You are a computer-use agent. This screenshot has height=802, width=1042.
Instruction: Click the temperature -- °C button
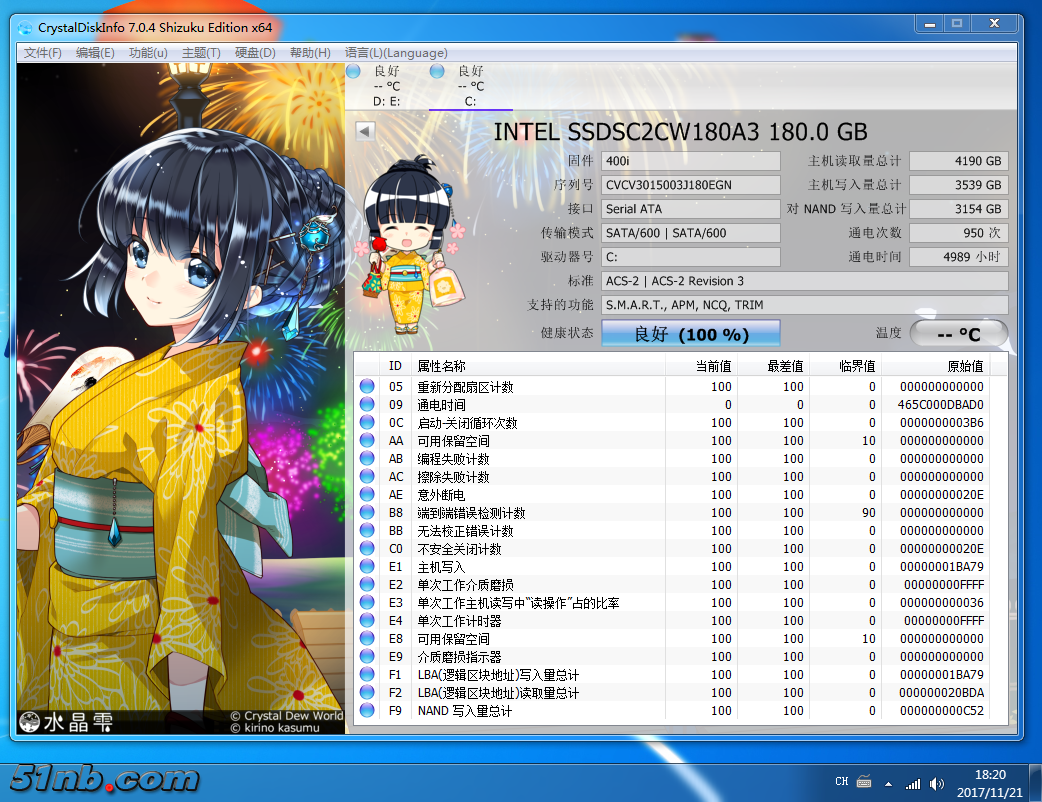(x=958, y=334)
